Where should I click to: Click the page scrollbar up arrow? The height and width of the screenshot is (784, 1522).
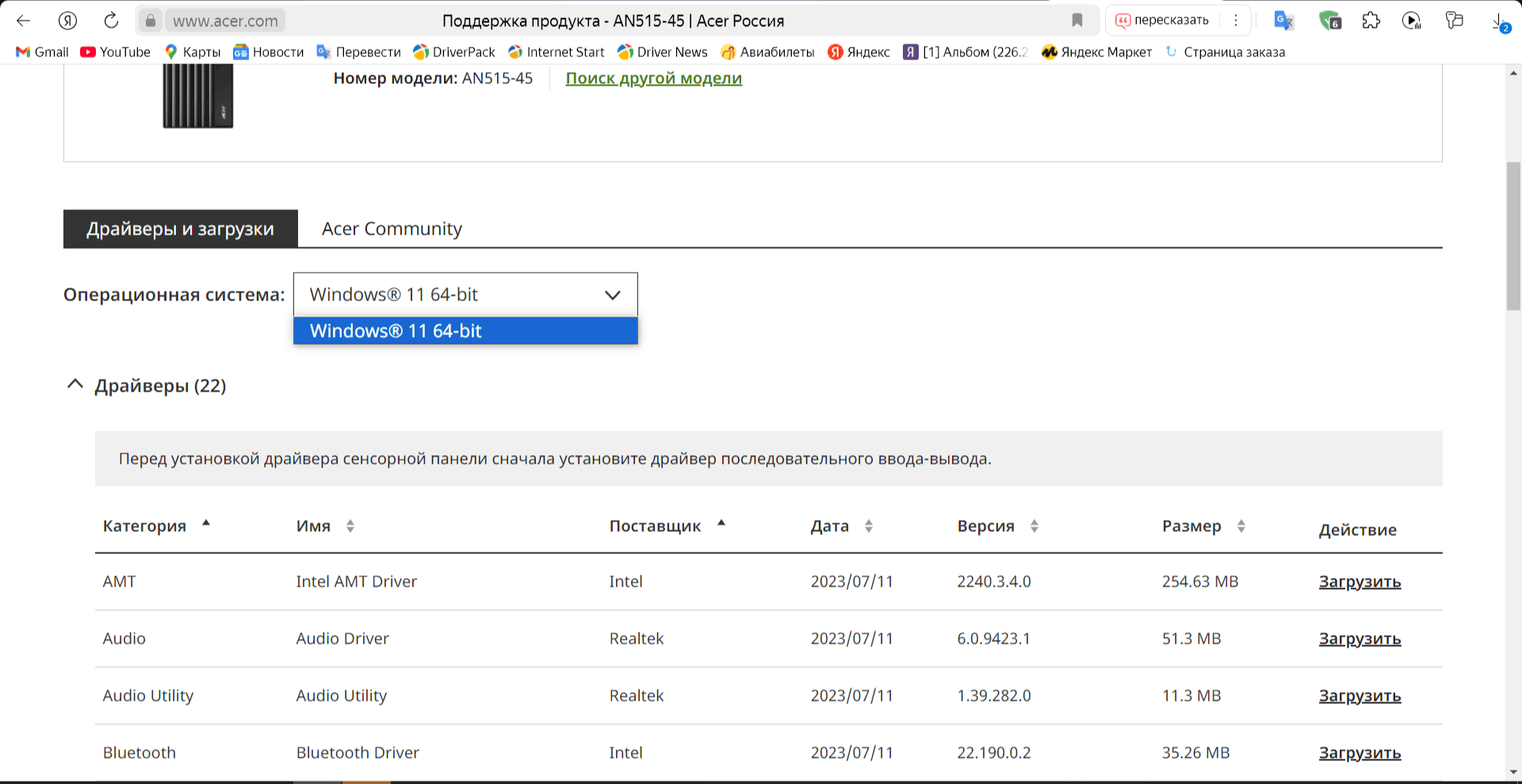[x=1513, y=74]
